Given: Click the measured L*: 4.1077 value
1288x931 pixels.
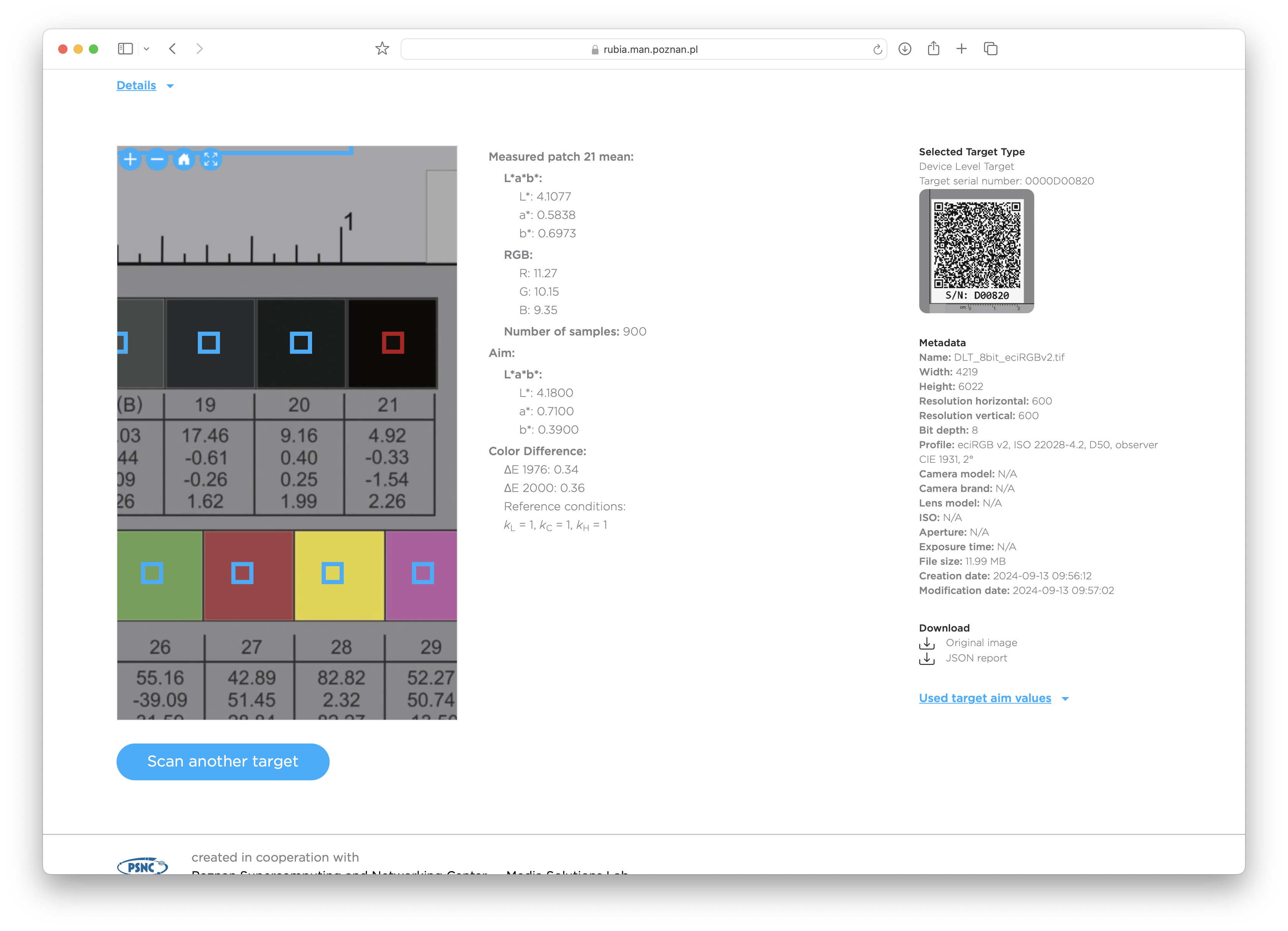Looking at the screenshot, I should (x=545, y=197).
